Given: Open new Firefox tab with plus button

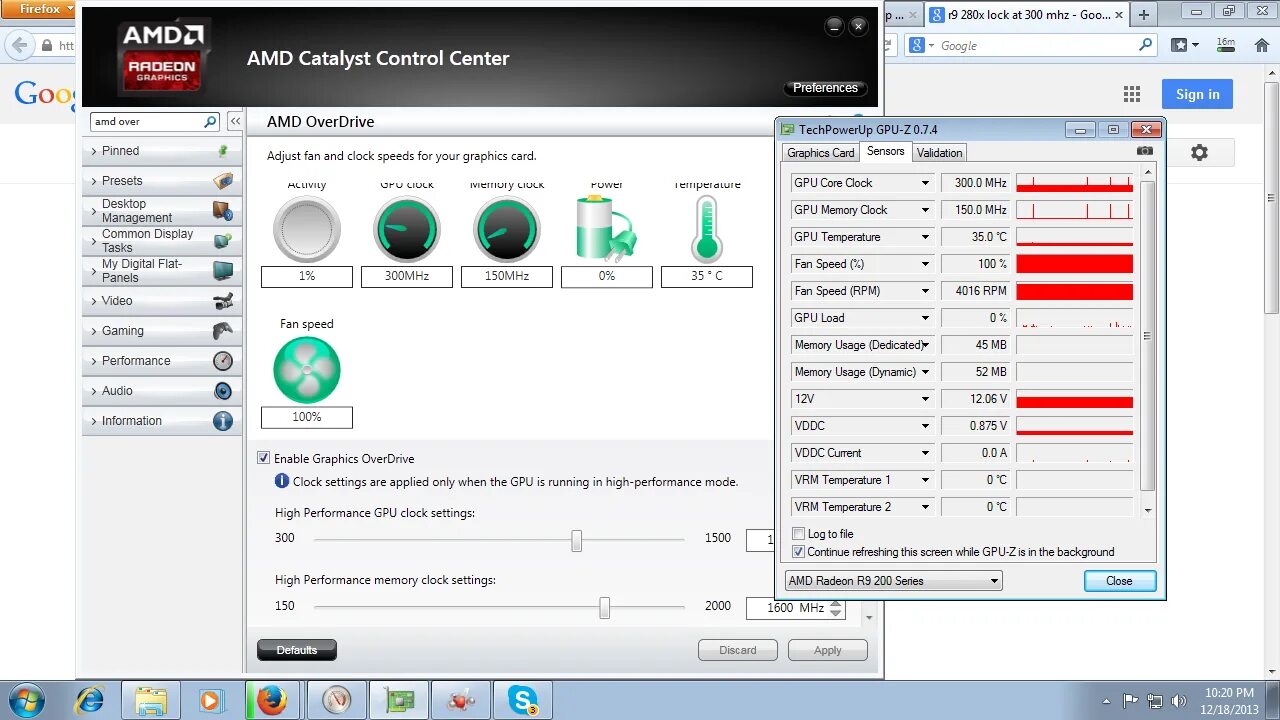Looking at the screenshot, I should 1144,14.
